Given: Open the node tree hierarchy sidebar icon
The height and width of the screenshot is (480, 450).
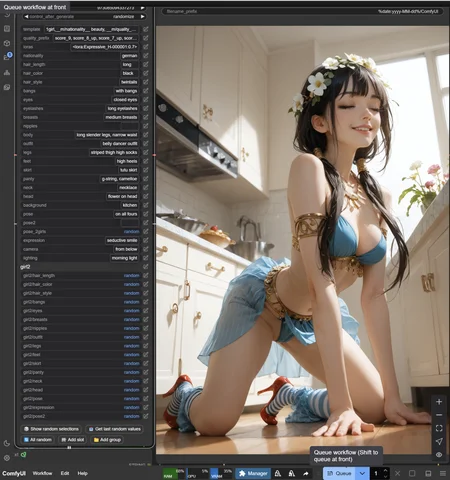Looking at the screenshot, I should (x=7, y=72).
